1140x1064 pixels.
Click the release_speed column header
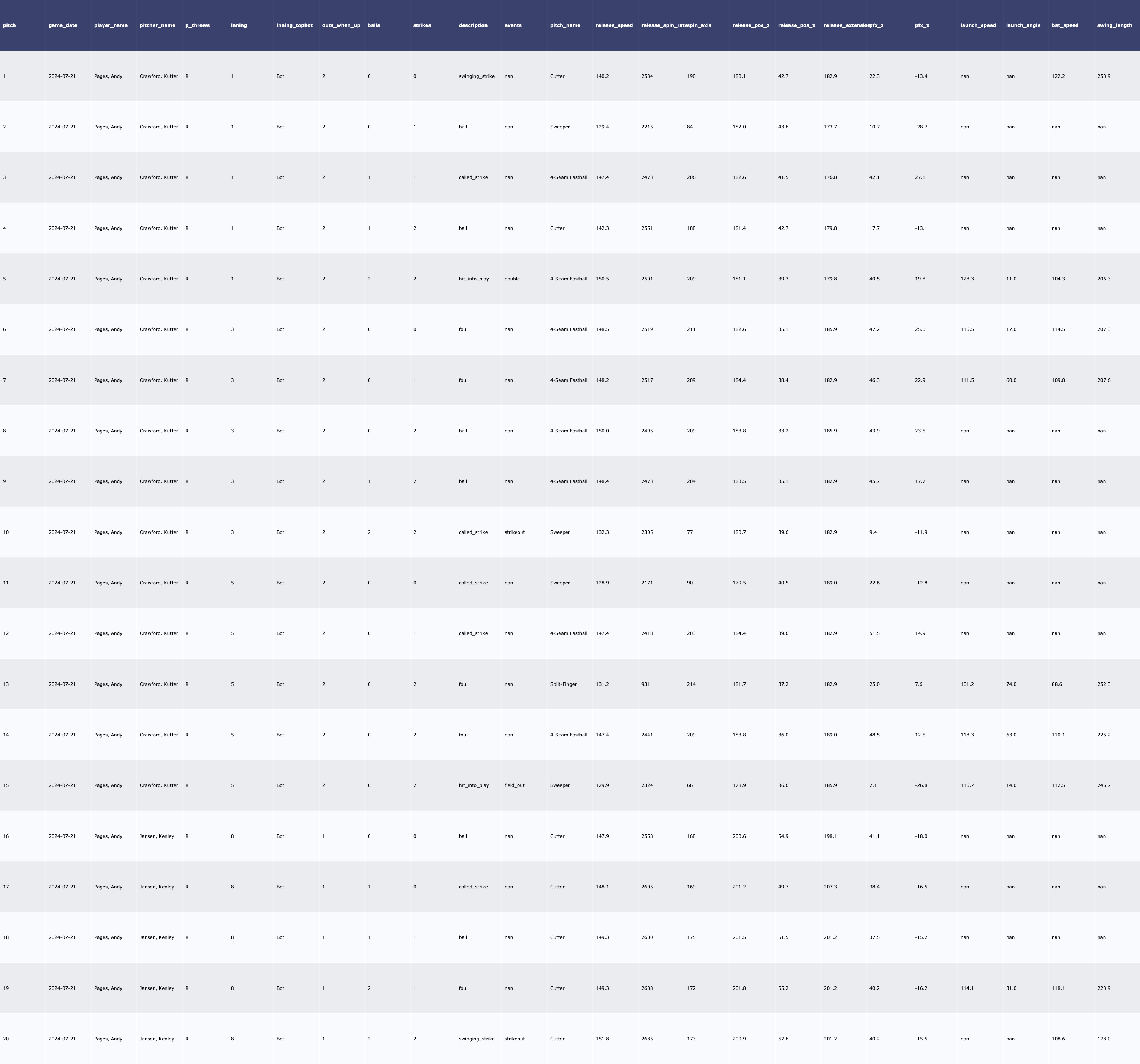click(x=614, y=25)
